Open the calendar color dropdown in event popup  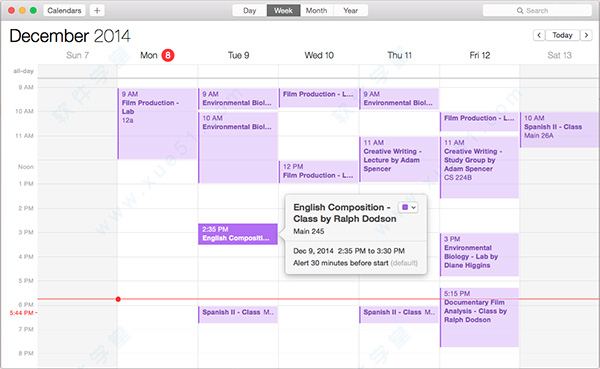[408, 207]
